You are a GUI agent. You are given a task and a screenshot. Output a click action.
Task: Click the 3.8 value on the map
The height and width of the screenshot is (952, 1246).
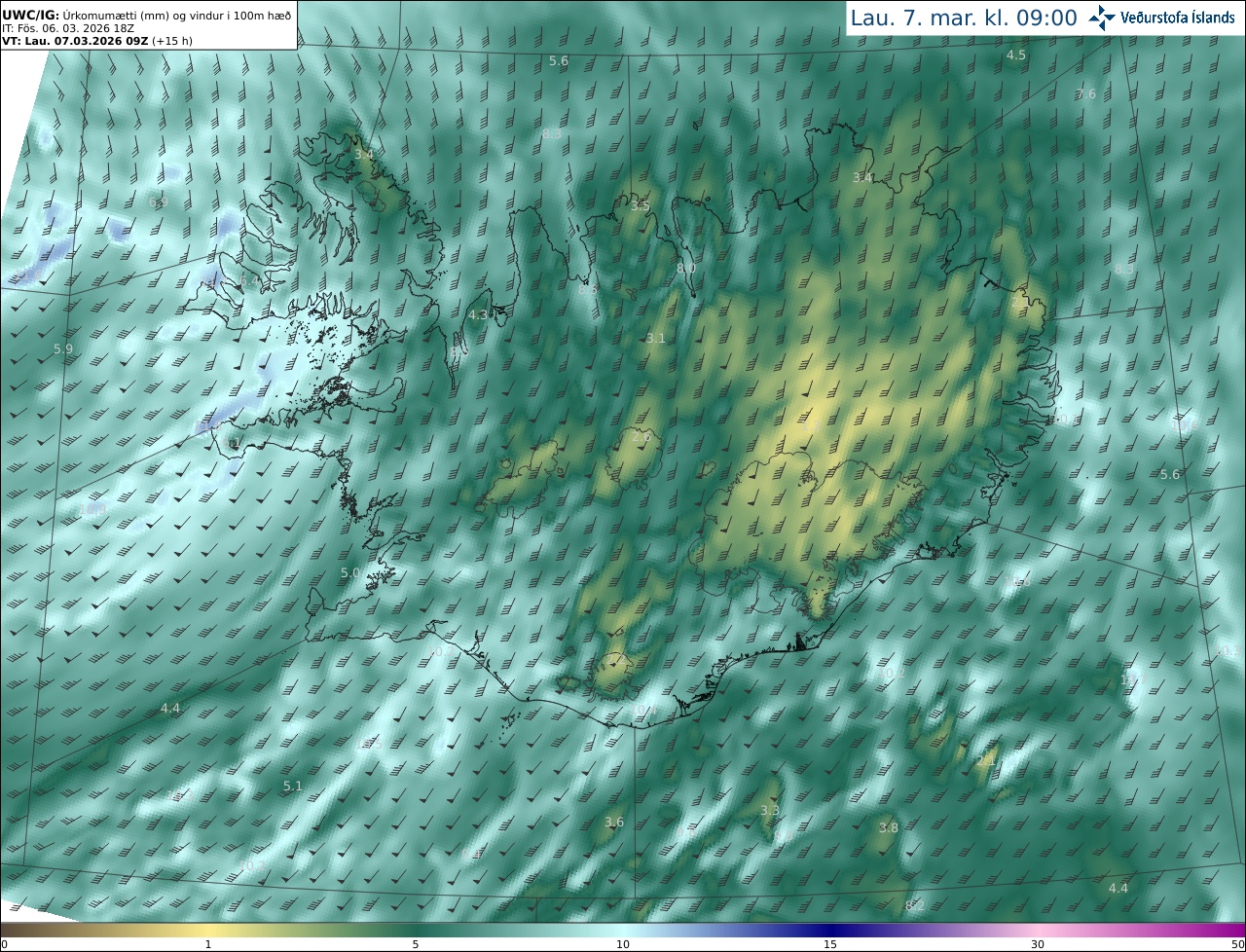[889, 828]
